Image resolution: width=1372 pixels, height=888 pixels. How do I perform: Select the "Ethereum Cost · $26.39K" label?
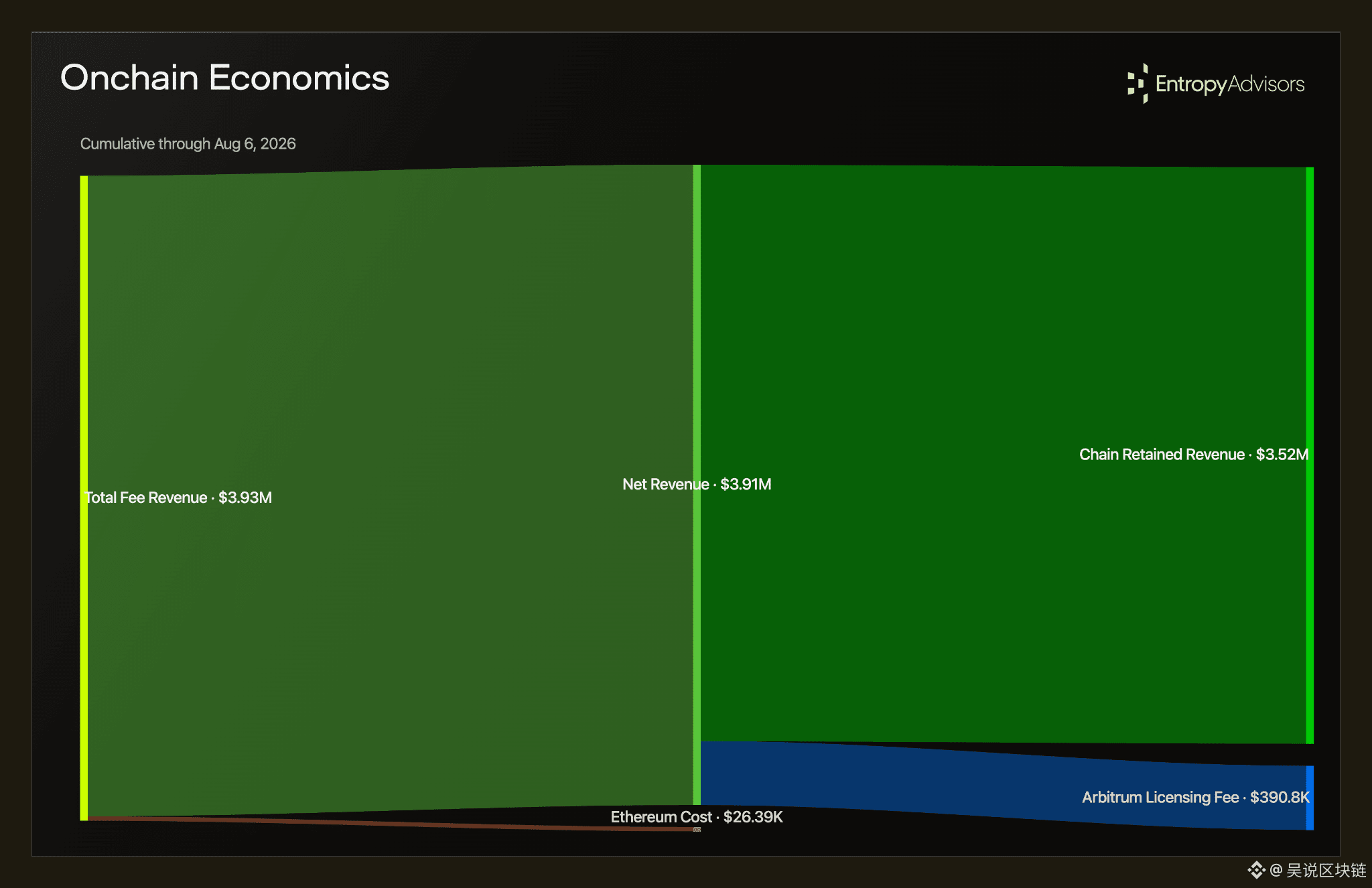point(697,817)
